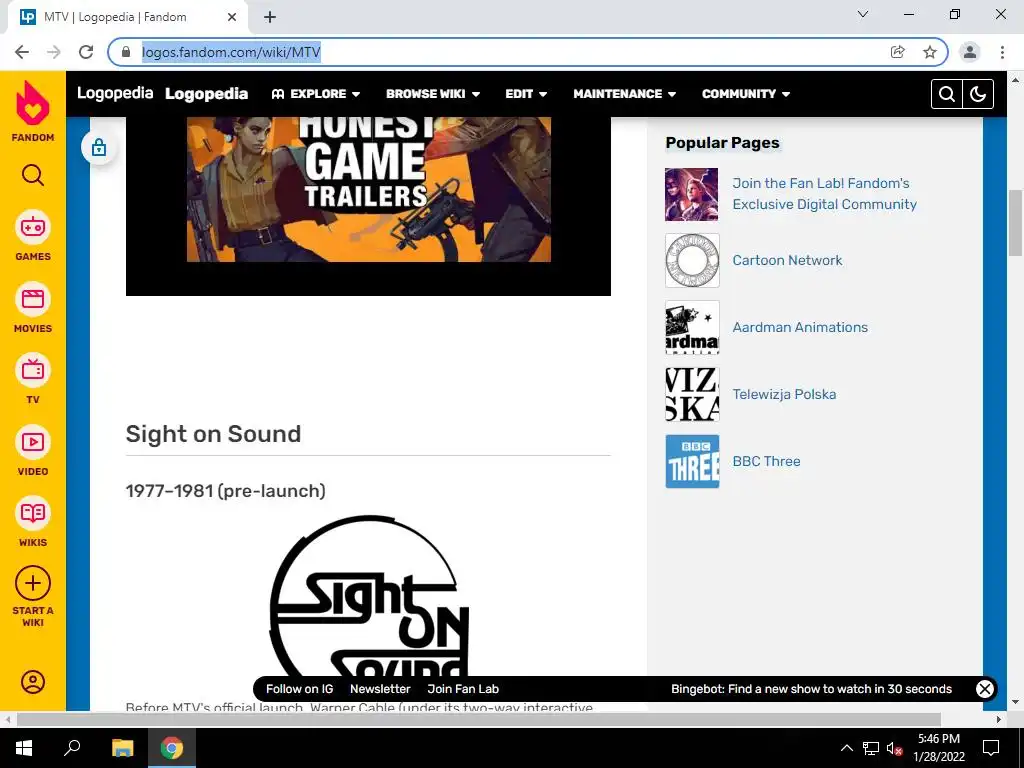Click the Start a Wiki plus icon
This screenshot has height=768, width=1024.
(33, 583)
